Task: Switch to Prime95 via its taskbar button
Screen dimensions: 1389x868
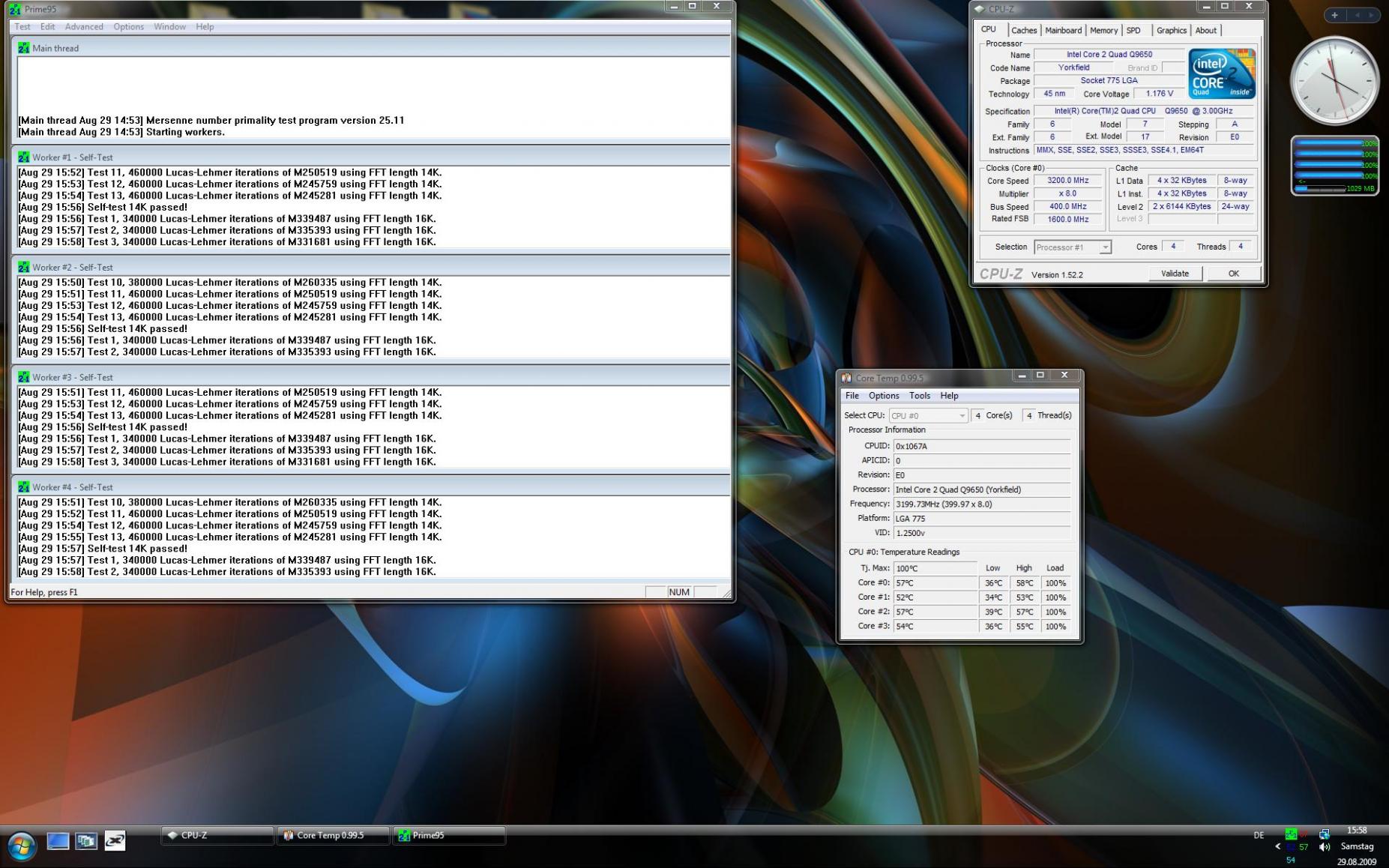Action: 450,835
